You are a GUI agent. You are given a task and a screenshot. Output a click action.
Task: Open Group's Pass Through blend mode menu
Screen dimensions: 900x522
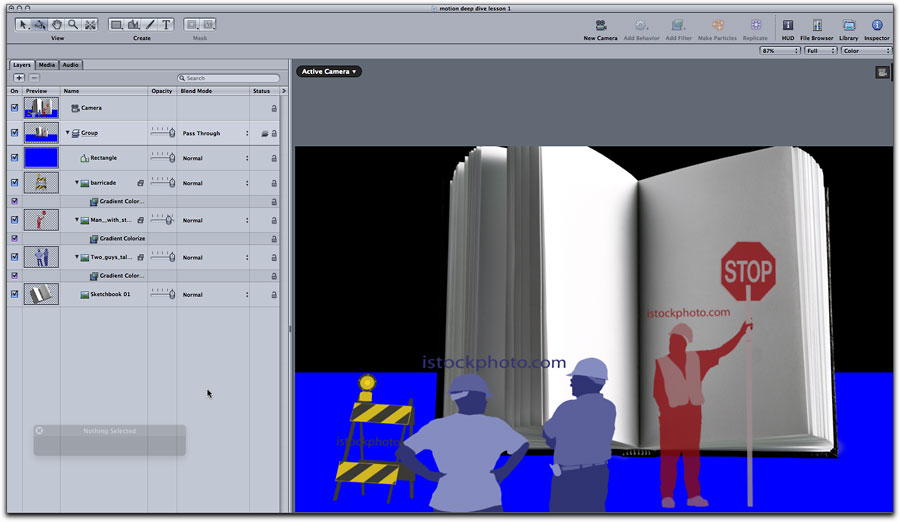pos(215,133)
